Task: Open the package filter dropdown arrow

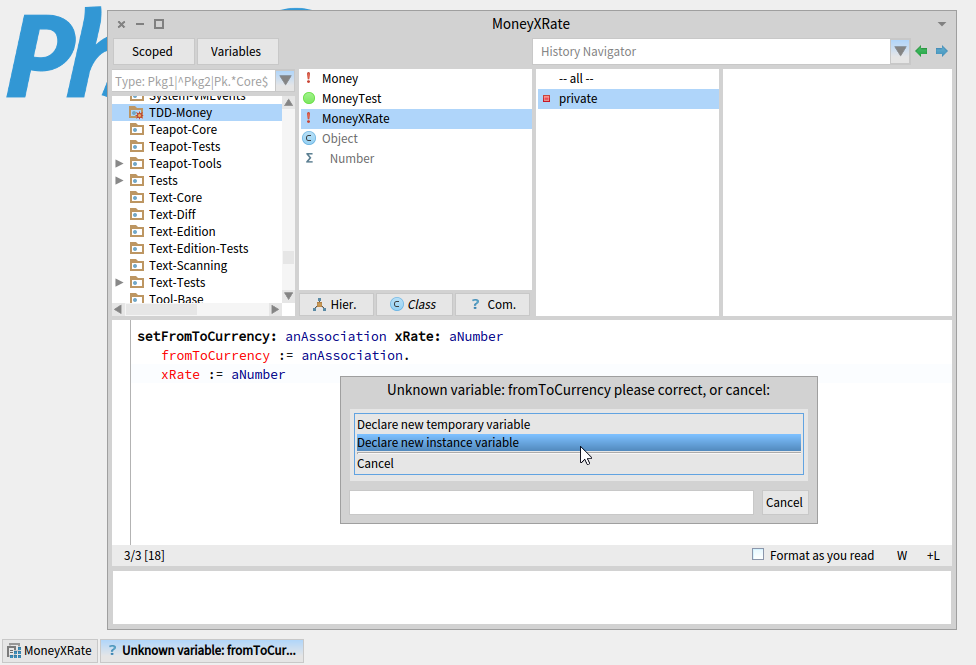Action: (285, 80)
